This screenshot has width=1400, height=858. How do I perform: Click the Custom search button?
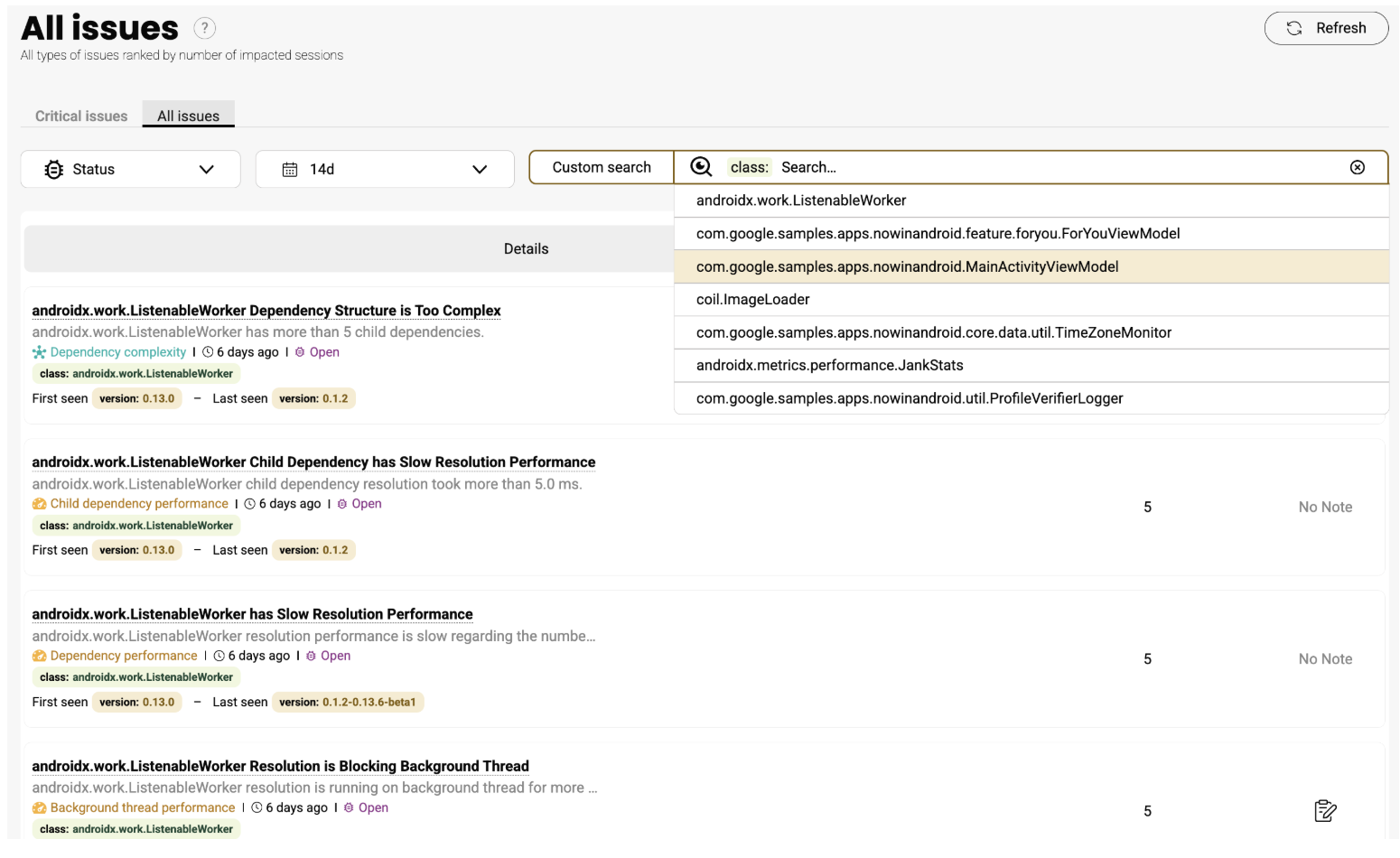[602, 167]
